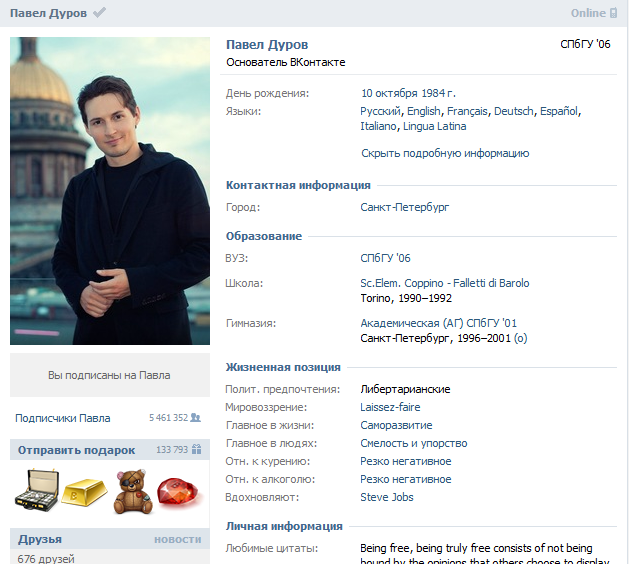Open the Подписчики Павла followers list
The height and width of the screenshot is (564, 630).
click(x=63, y=418)
